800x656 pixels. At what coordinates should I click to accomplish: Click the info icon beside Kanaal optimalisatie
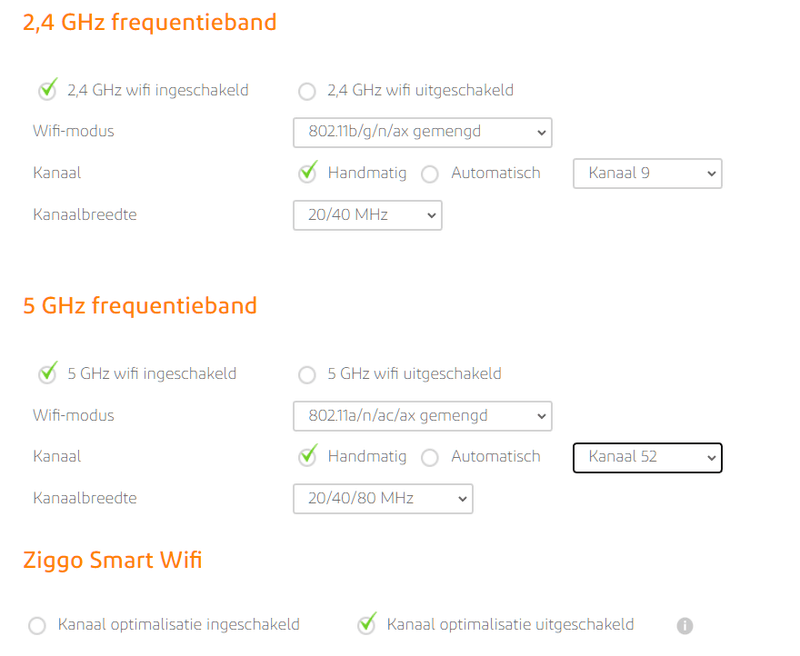click(x=685, y=626)
